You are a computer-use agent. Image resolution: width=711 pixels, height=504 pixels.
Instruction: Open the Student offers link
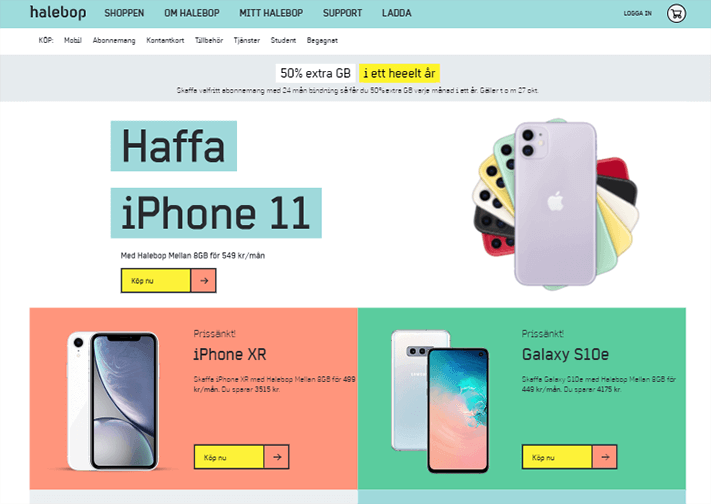tap(283, 40)
